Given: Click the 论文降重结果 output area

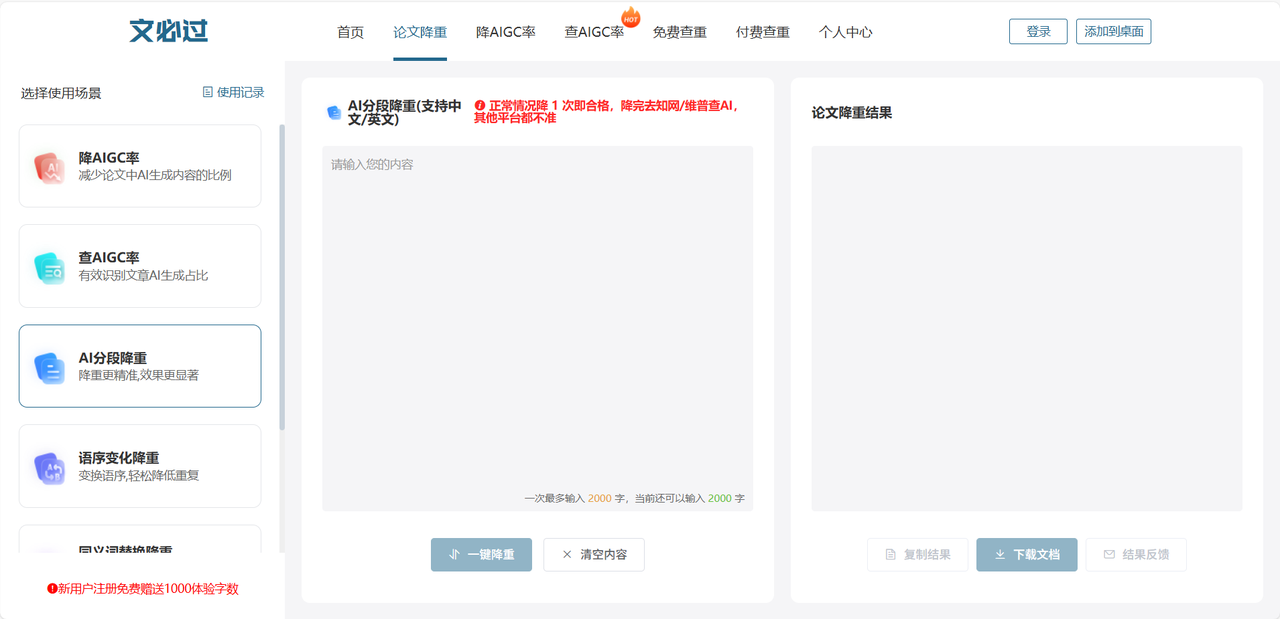Looking at the screenshot, I should point(1027,328).
